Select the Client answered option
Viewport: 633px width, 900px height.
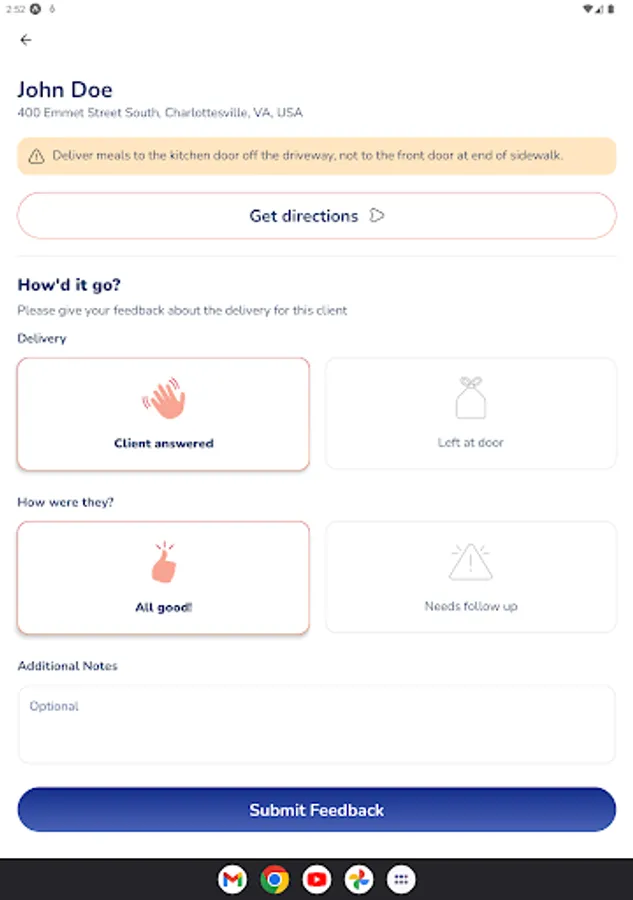point(163,414)
